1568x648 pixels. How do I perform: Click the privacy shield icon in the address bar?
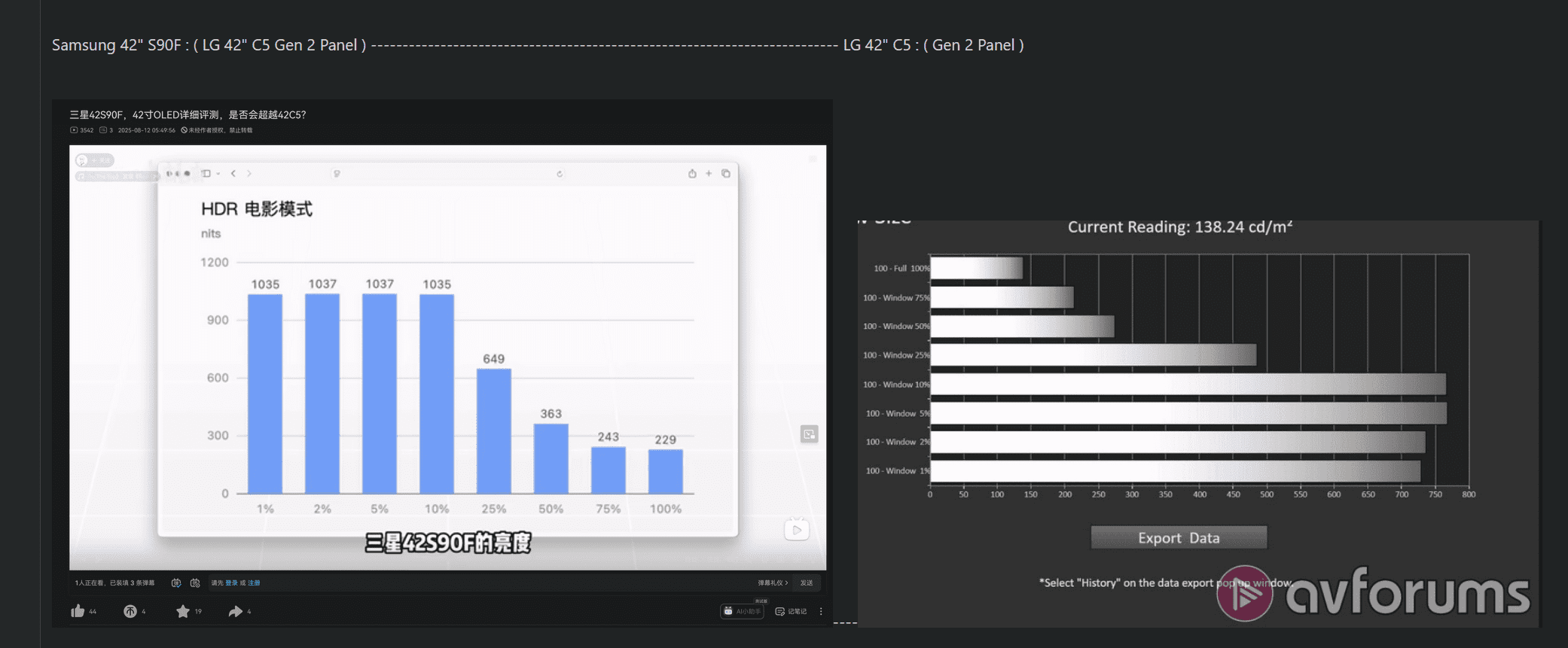[x=337, y=174]
